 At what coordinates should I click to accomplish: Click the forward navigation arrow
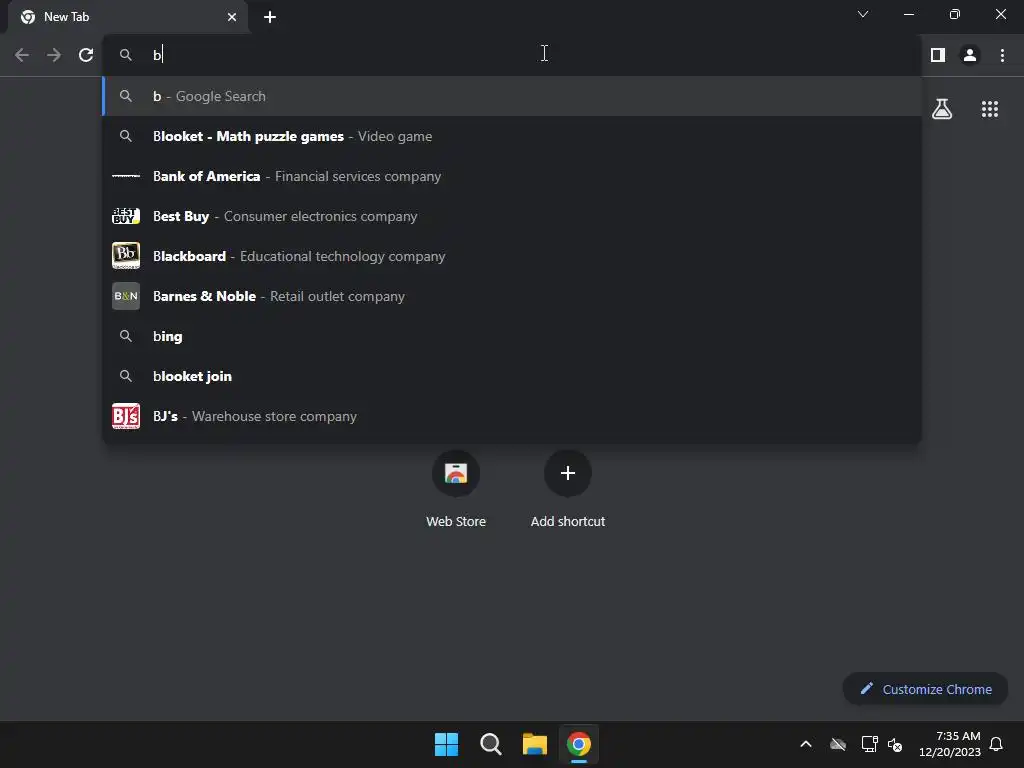[54, 55]
